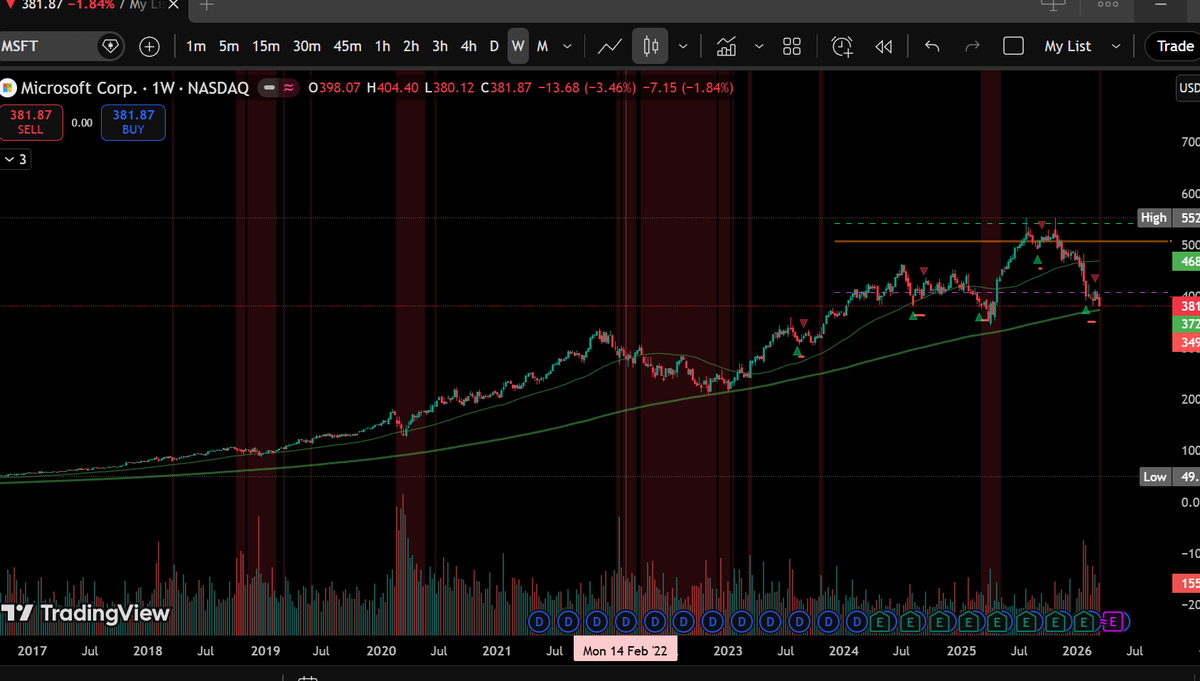The image size is (1200, 681).
Task: Click the Mon 14 Feb '22 date label
Action: (x=626, y=651)
